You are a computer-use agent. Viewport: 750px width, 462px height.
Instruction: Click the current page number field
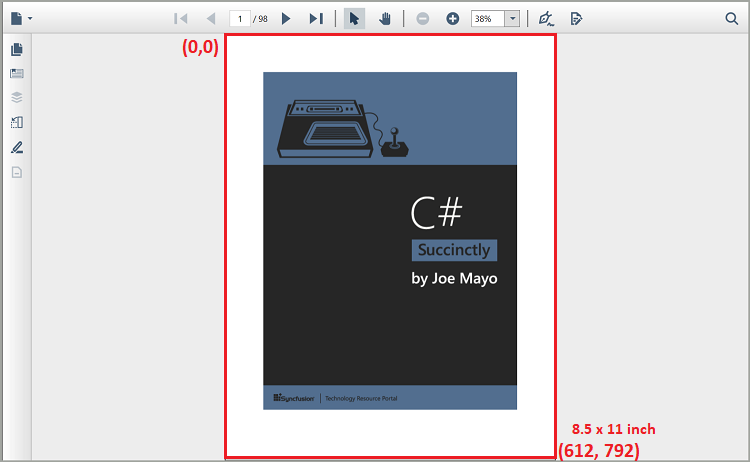pyautogui.click(x=240, y=18)
